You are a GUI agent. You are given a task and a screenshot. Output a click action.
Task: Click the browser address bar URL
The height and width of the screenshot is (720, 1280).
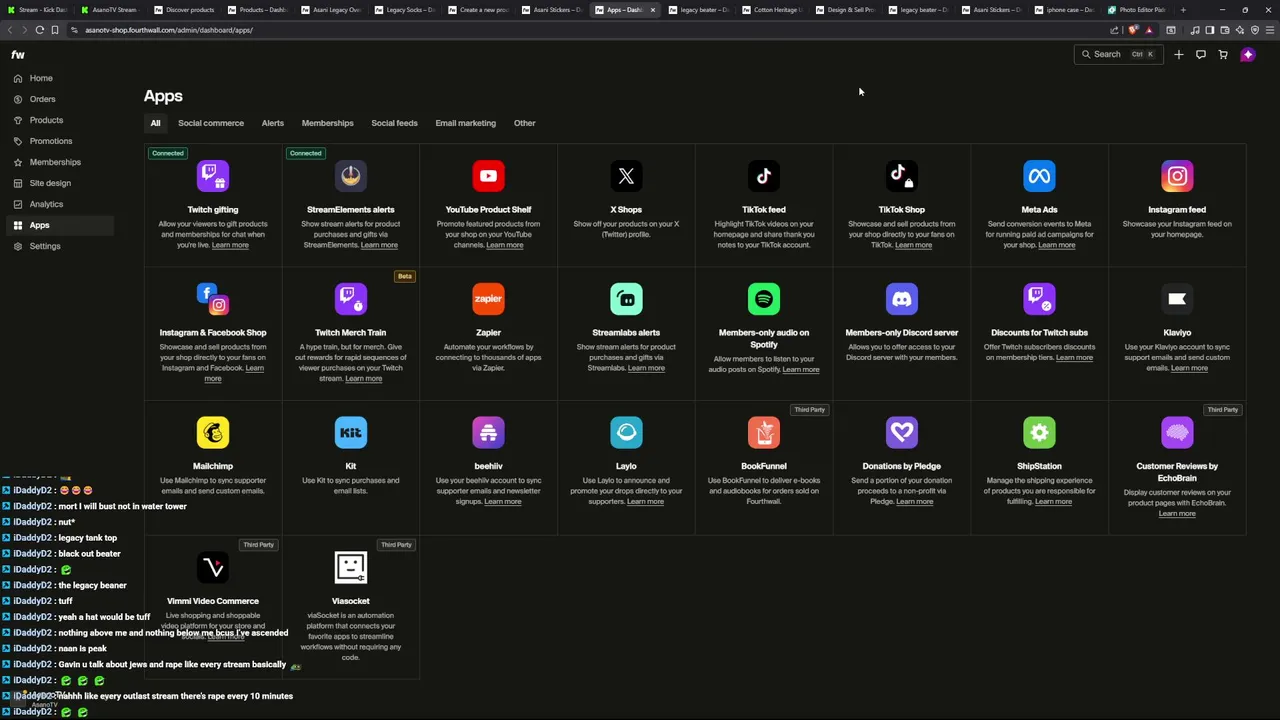169,30
